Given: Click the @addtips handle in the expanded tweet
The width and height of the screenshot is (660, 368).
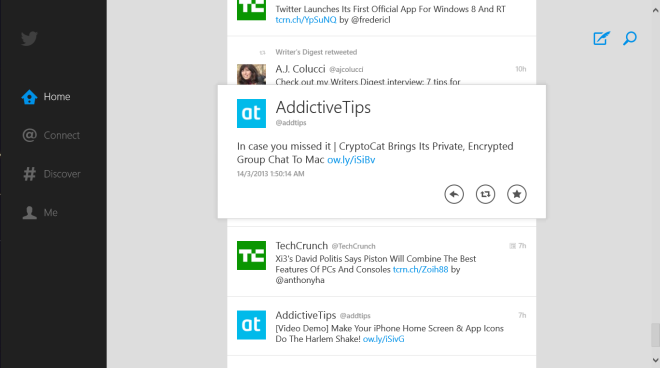Looking at the screenshot, I should click(291, 123).
